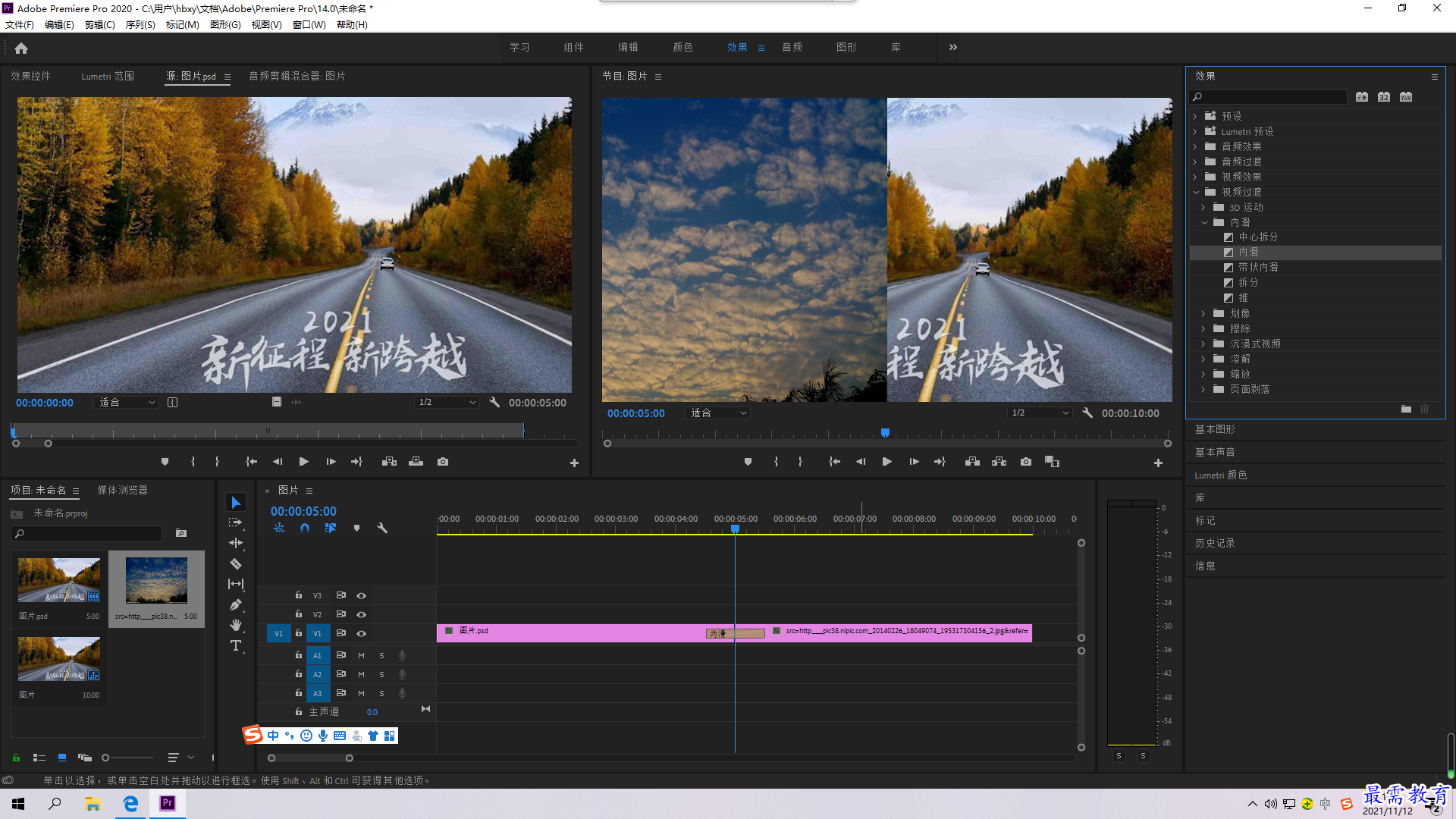Screen dimensions: 1456x819
Task: Click the Export Frame camera in Source monitor
Action: [443, 462]
